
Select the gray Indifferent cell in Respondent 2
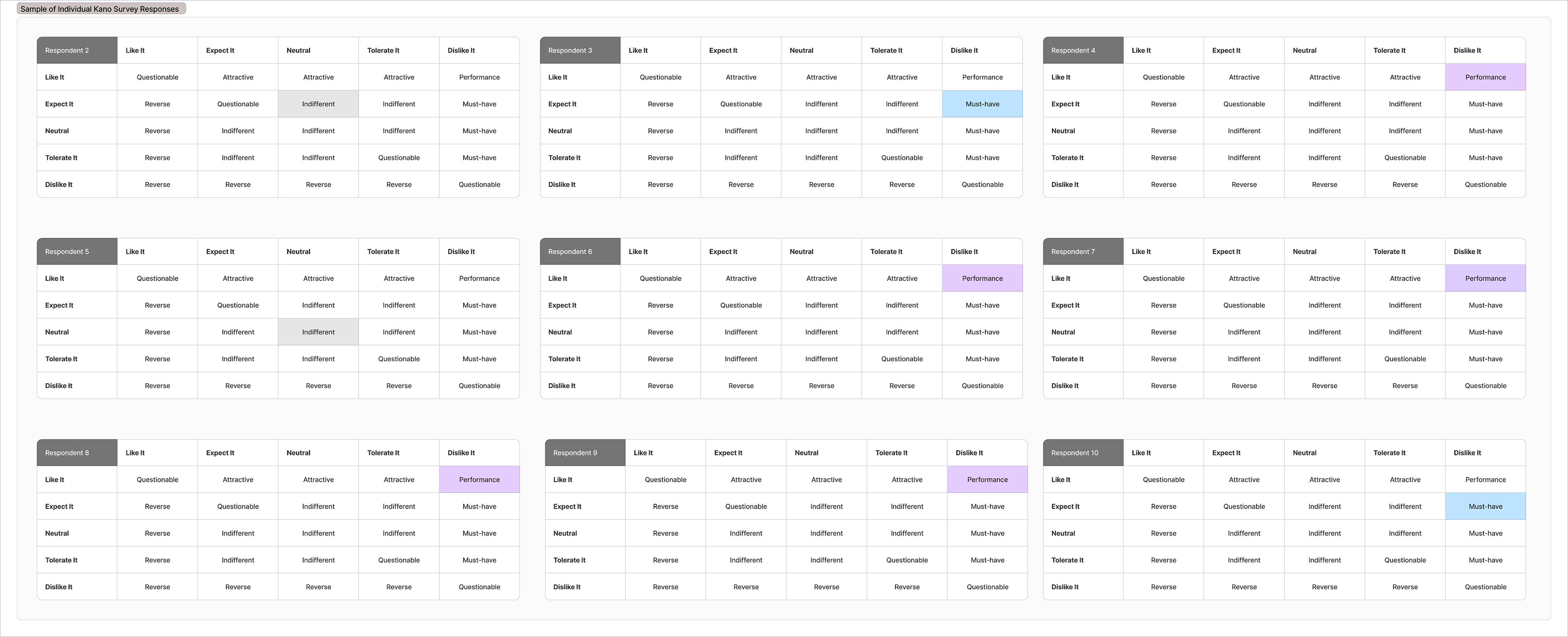point(318,104)
